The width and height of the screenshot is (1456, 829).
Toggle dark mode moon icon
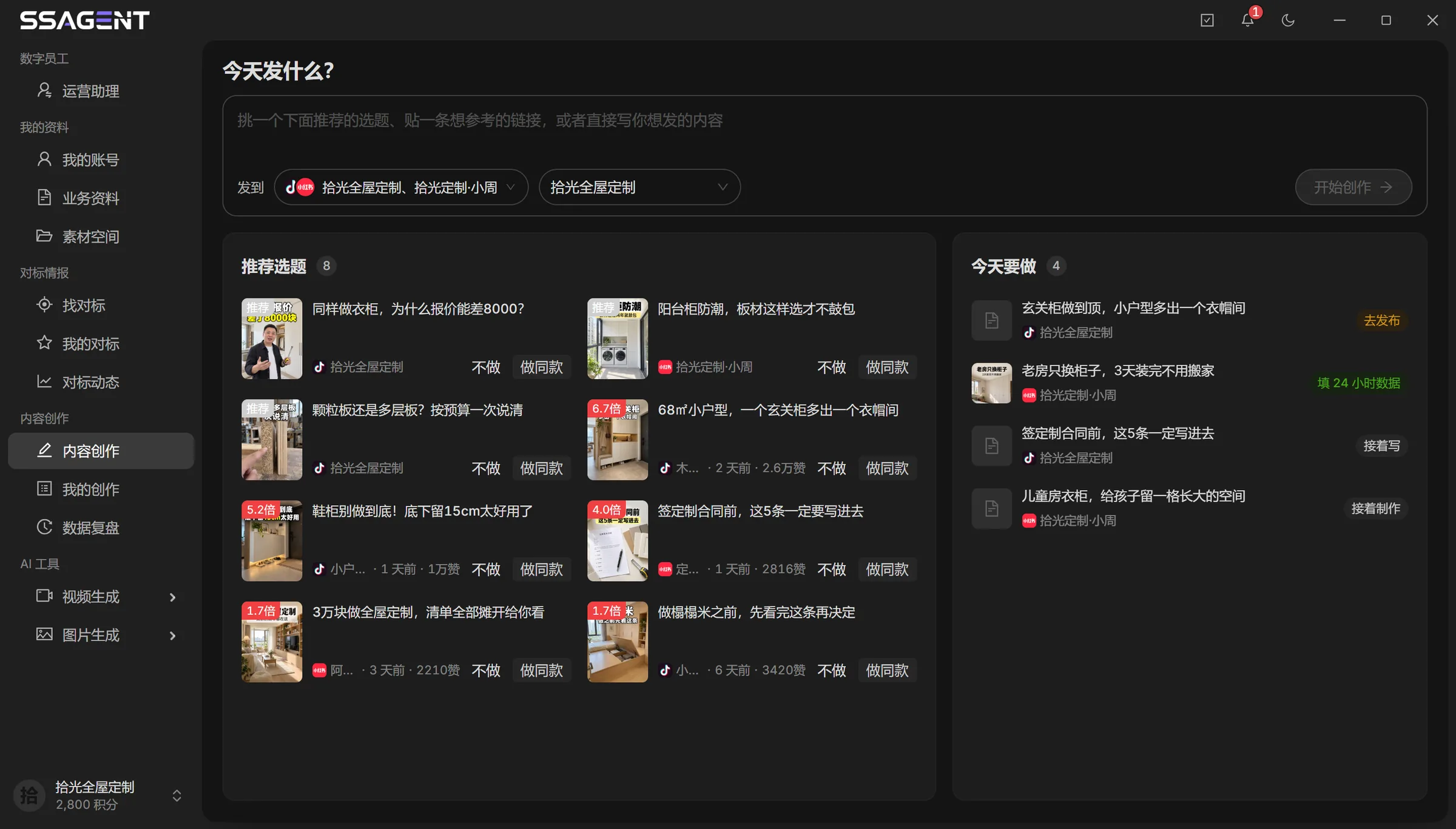click(1288, 20)
